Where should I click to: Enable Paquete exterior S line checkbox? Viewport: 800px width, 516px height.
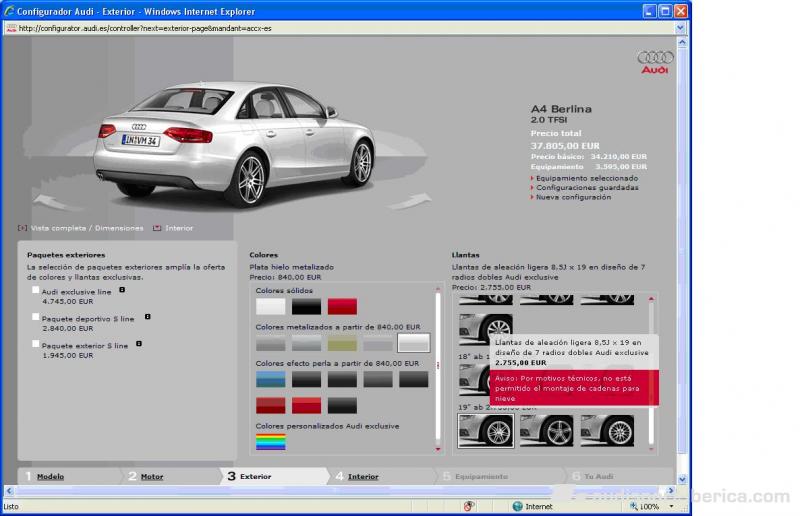(x=35, y=344)
